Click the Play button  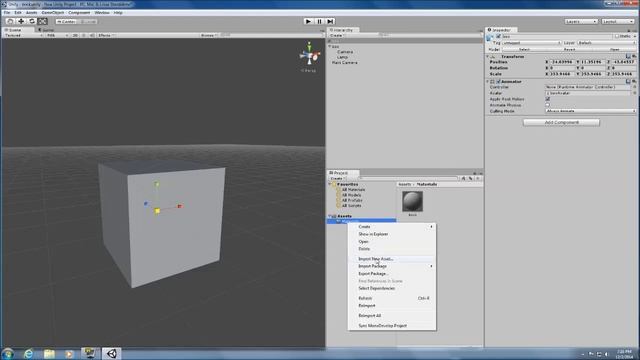coord(309,21)
